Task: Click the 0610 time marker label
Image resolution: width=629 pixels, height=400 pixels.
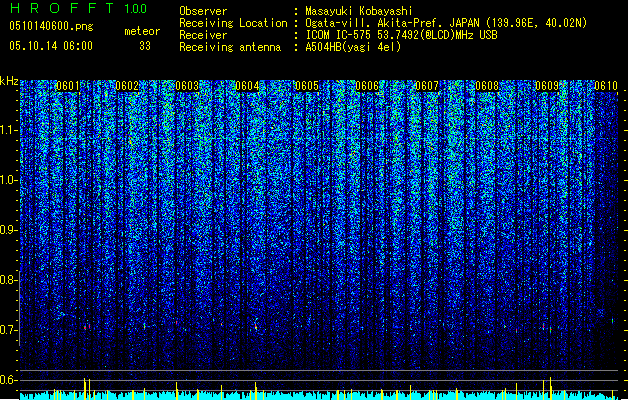Action: 606,86
